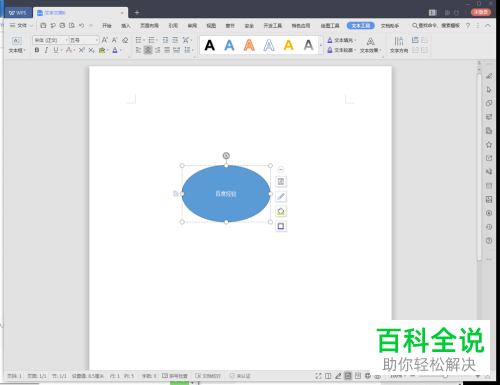This screenshot has width=500, height=385.
Task: Click the shape style brush icon beside ellipse
Action: 281,196
